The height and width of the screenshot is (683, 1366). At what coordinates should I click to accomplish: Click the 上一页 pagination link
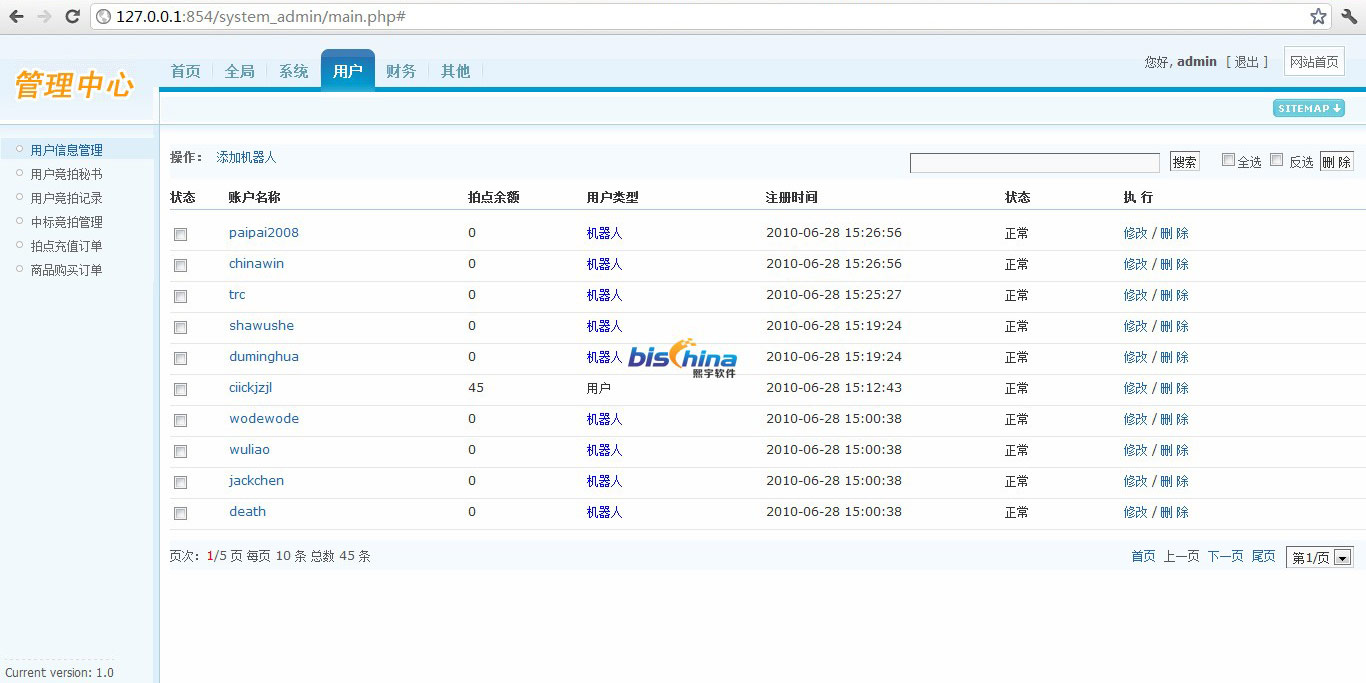click(1181, 556)
